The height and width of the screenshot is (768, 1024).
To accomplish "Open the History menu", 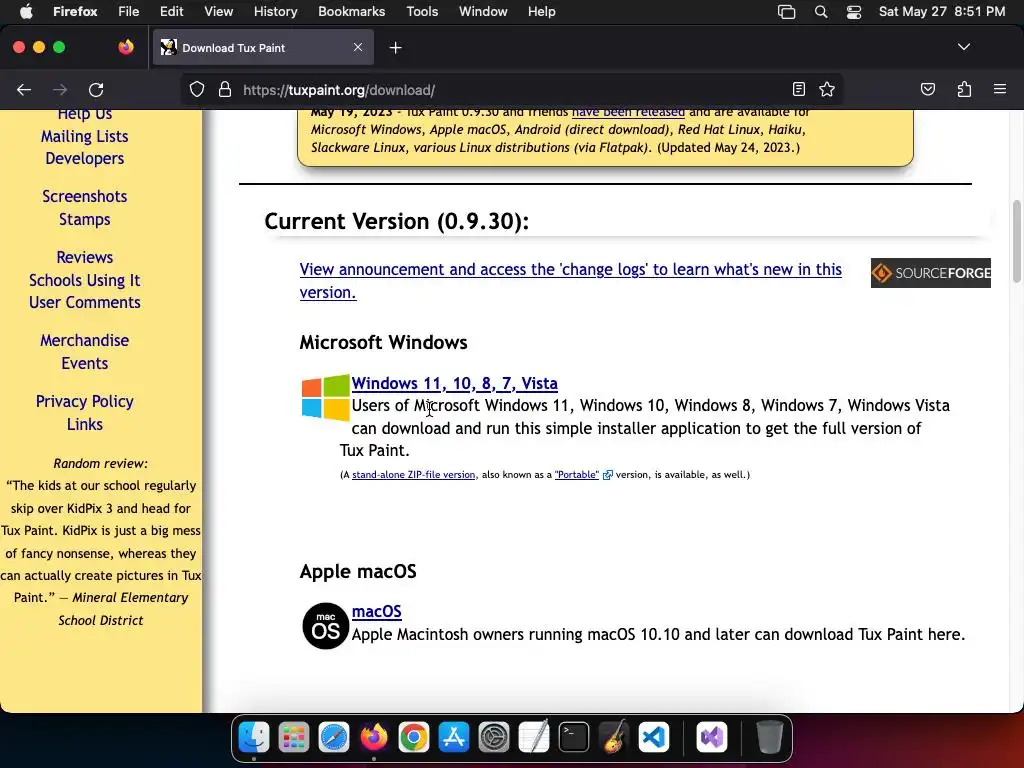I will tap(276, 12).
